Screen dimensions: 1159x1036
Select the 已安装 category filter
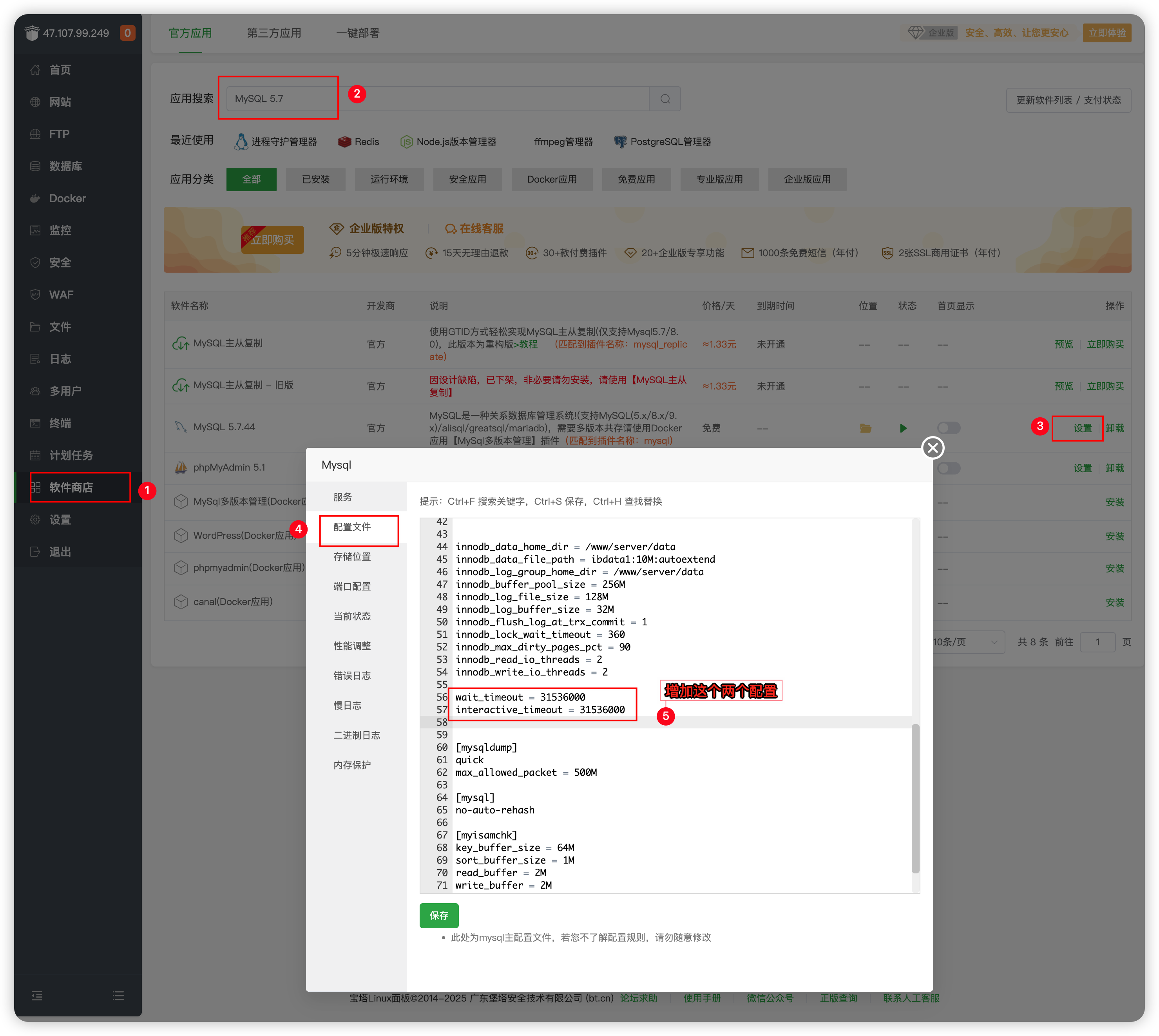pyautogui.click(x=316, y=179)
